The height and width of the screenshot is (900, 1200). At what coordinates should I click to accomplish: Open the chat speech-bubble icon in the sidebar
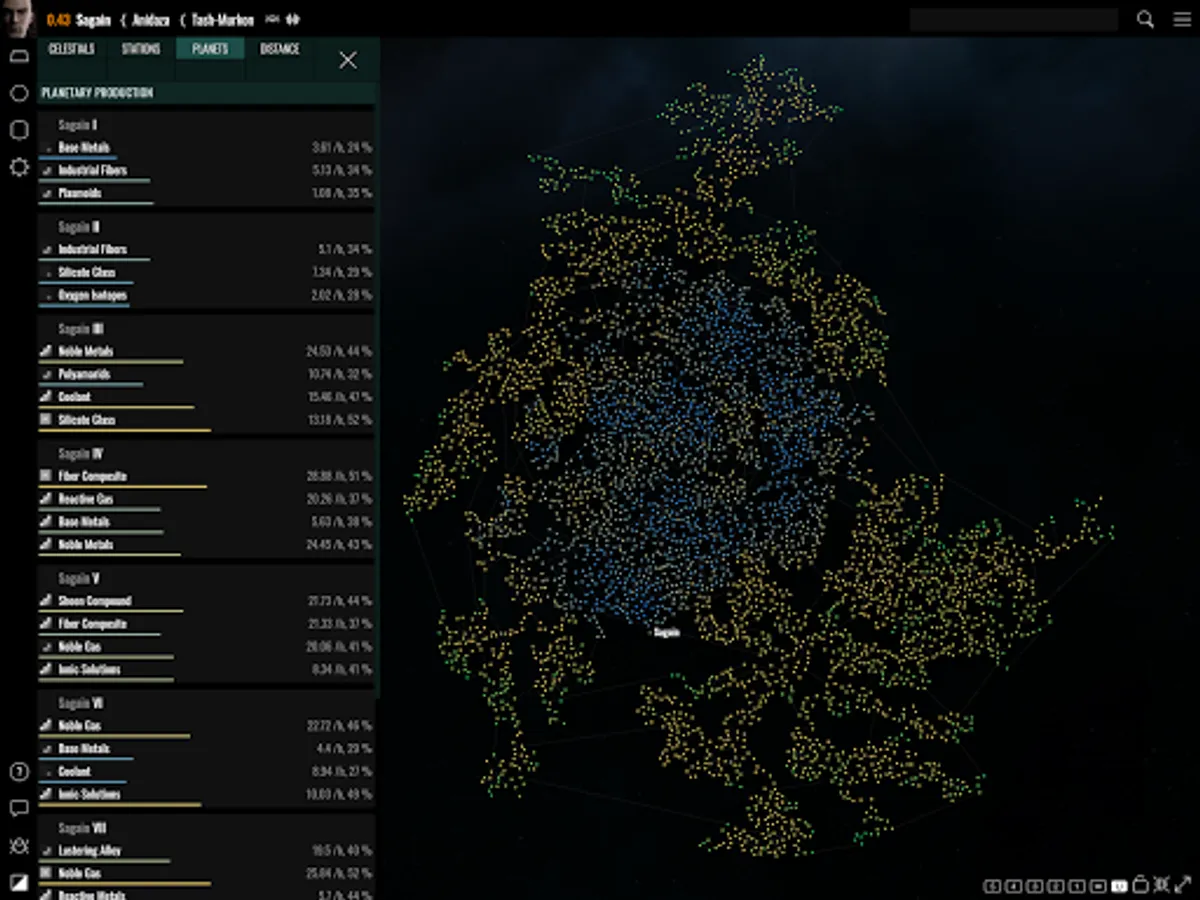click(x=18, y=808)
